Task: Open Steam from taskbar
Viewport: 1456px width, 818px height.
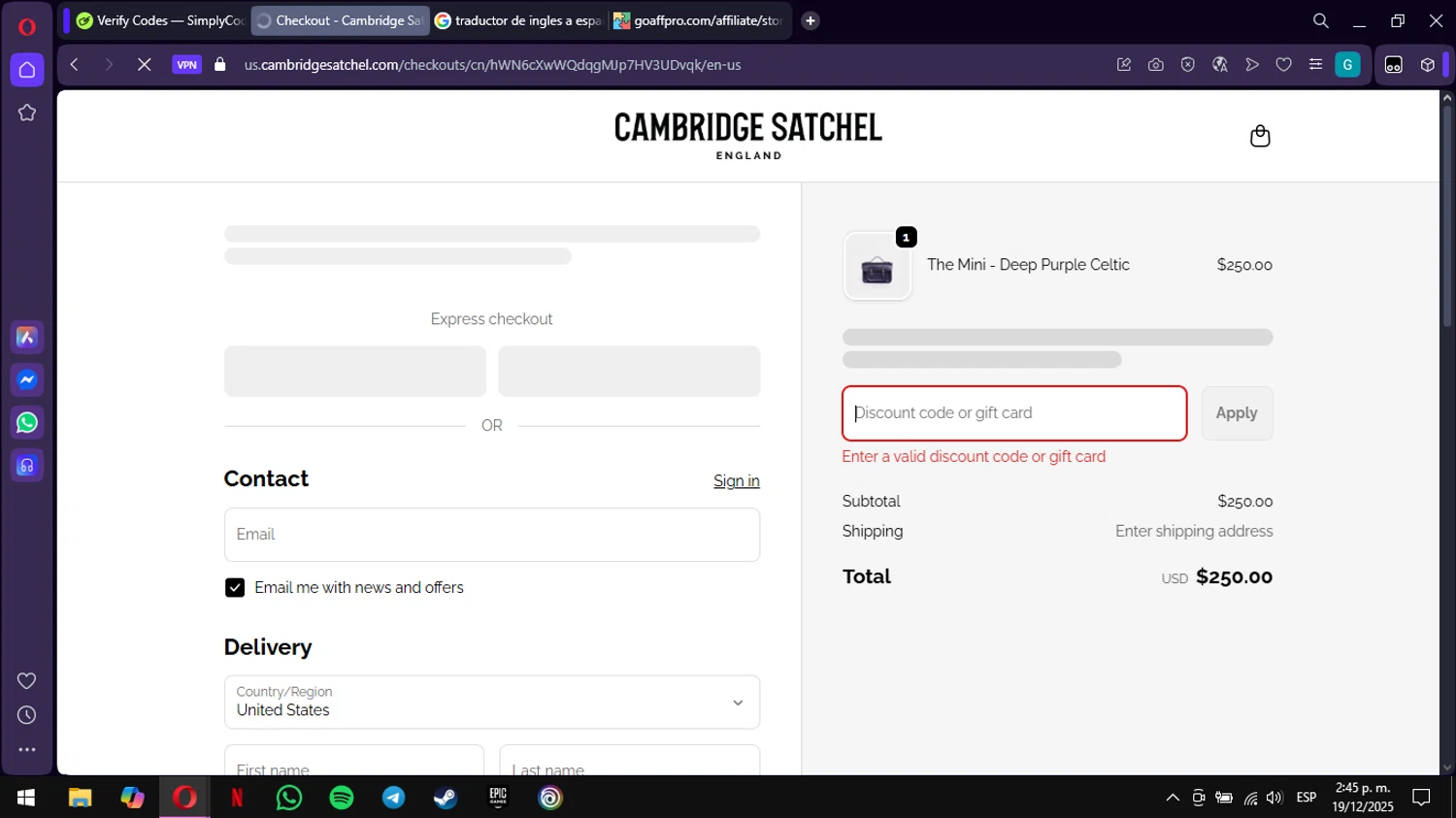Action: (446, 798)
